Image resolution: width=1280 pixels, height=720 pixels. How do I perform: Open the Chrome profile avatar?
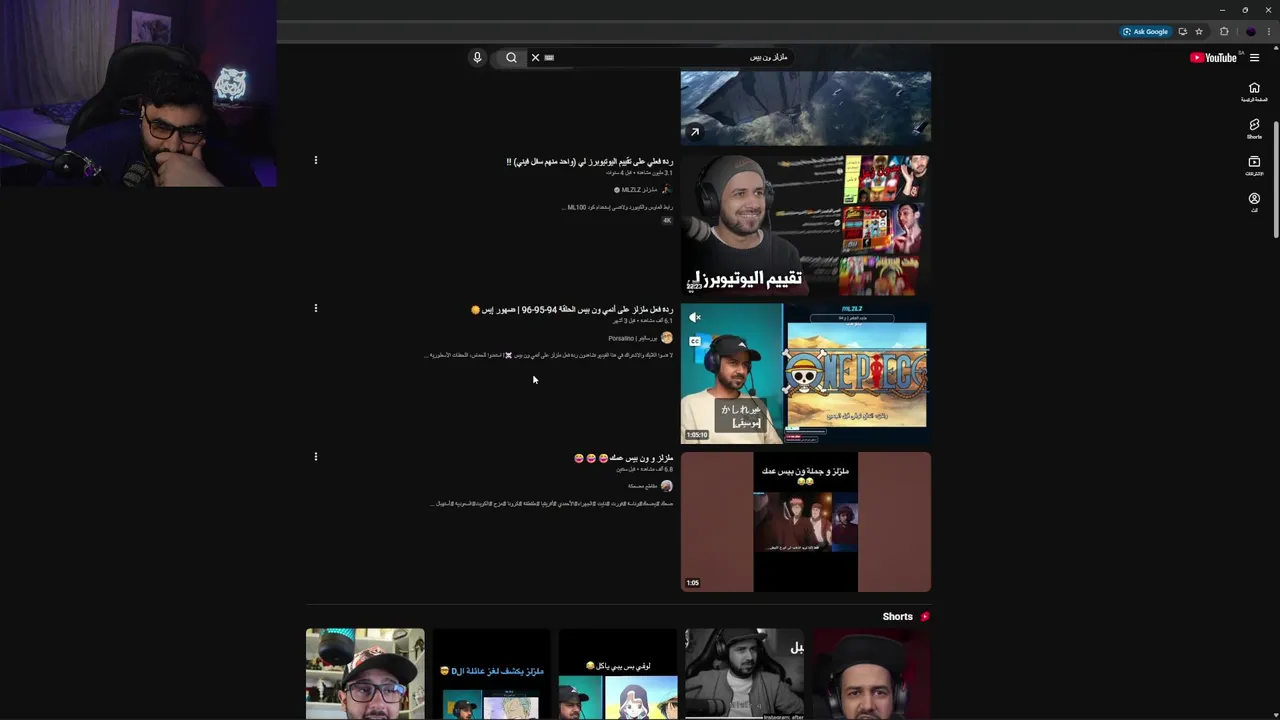(1250, 31)
